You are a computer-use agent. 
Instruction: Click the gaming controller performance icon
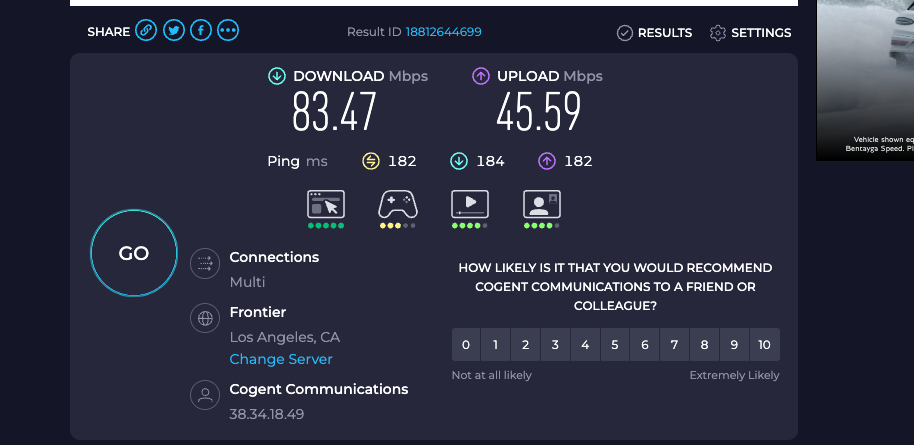397,204
